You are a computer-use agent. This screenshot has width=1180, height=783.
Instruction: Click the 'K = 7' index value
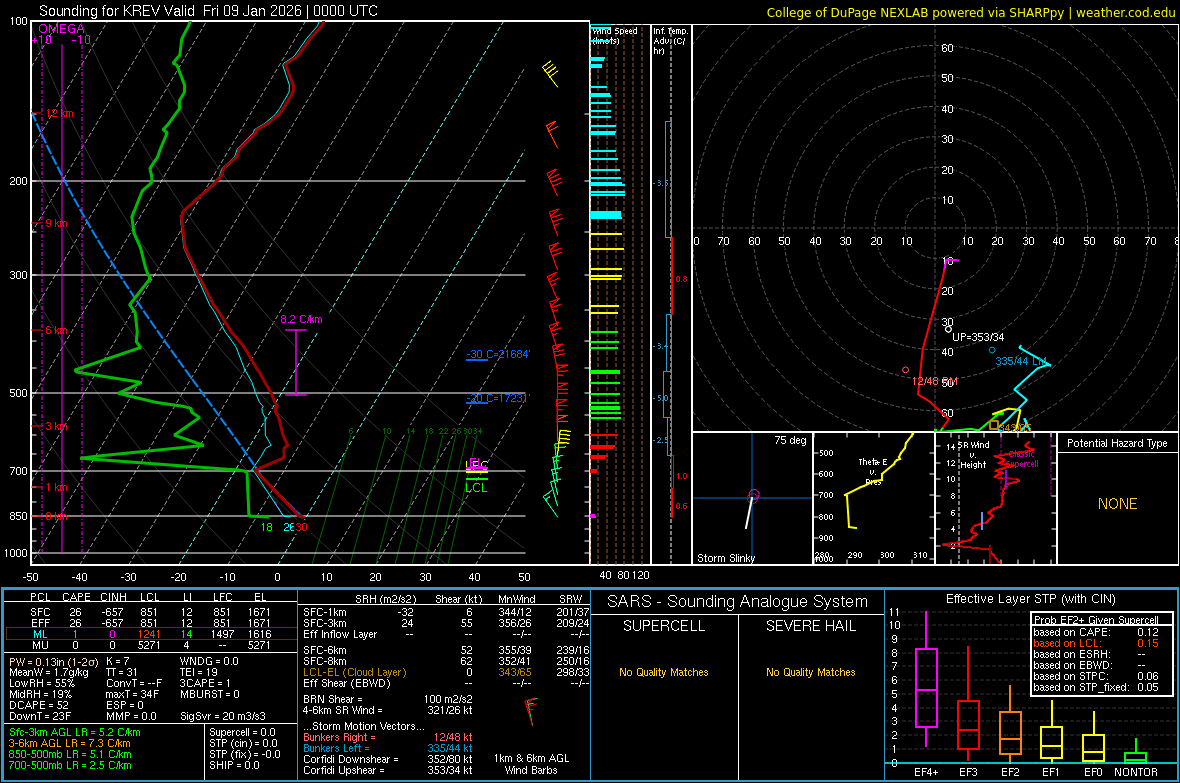[117, 661]
